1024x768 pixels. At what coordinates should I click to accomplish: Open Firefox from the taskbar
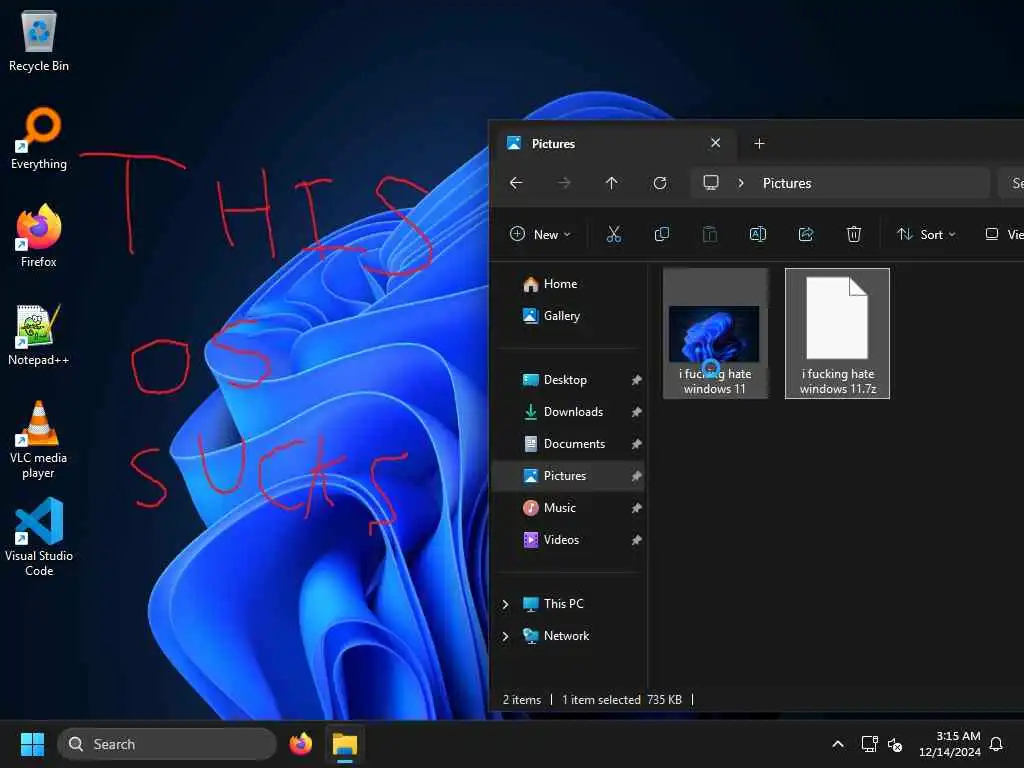click(300, 744)
